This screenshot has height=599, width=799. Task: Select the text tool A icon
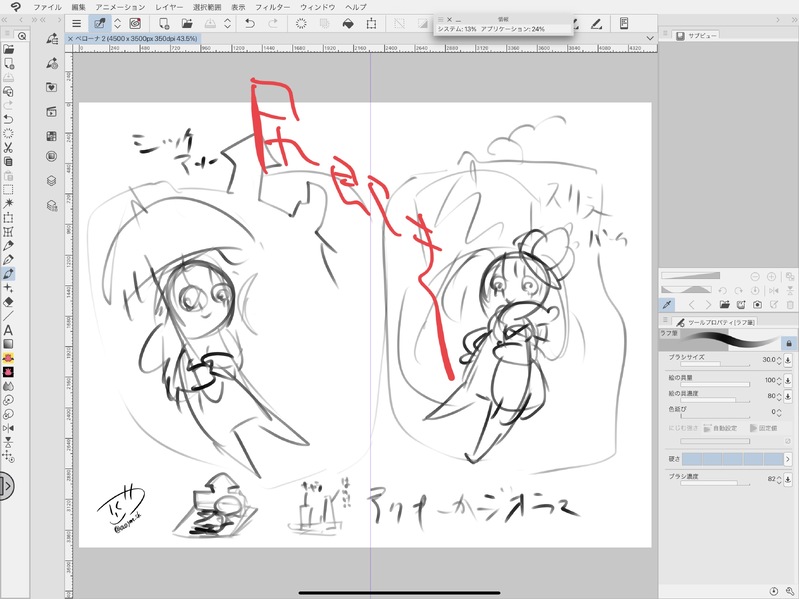pyautogui.click(x=8, y=330)
